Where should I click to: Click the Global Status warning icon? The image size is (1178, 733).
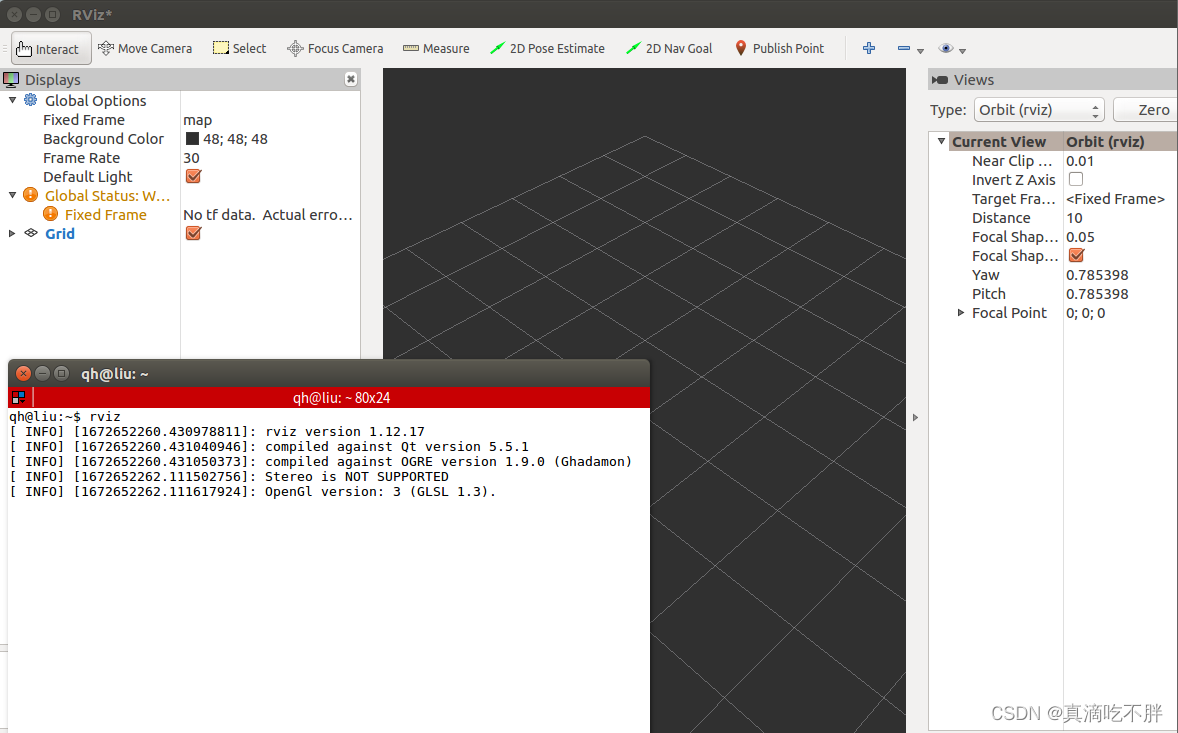tap(30, 195)
